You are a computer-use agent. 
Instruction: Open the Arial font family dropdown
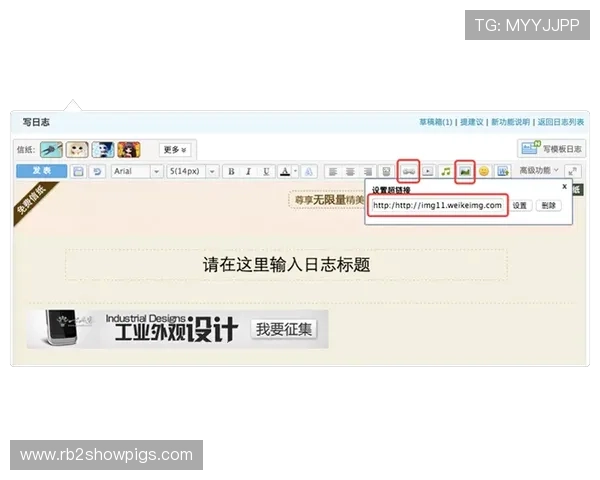pos(137,171)
